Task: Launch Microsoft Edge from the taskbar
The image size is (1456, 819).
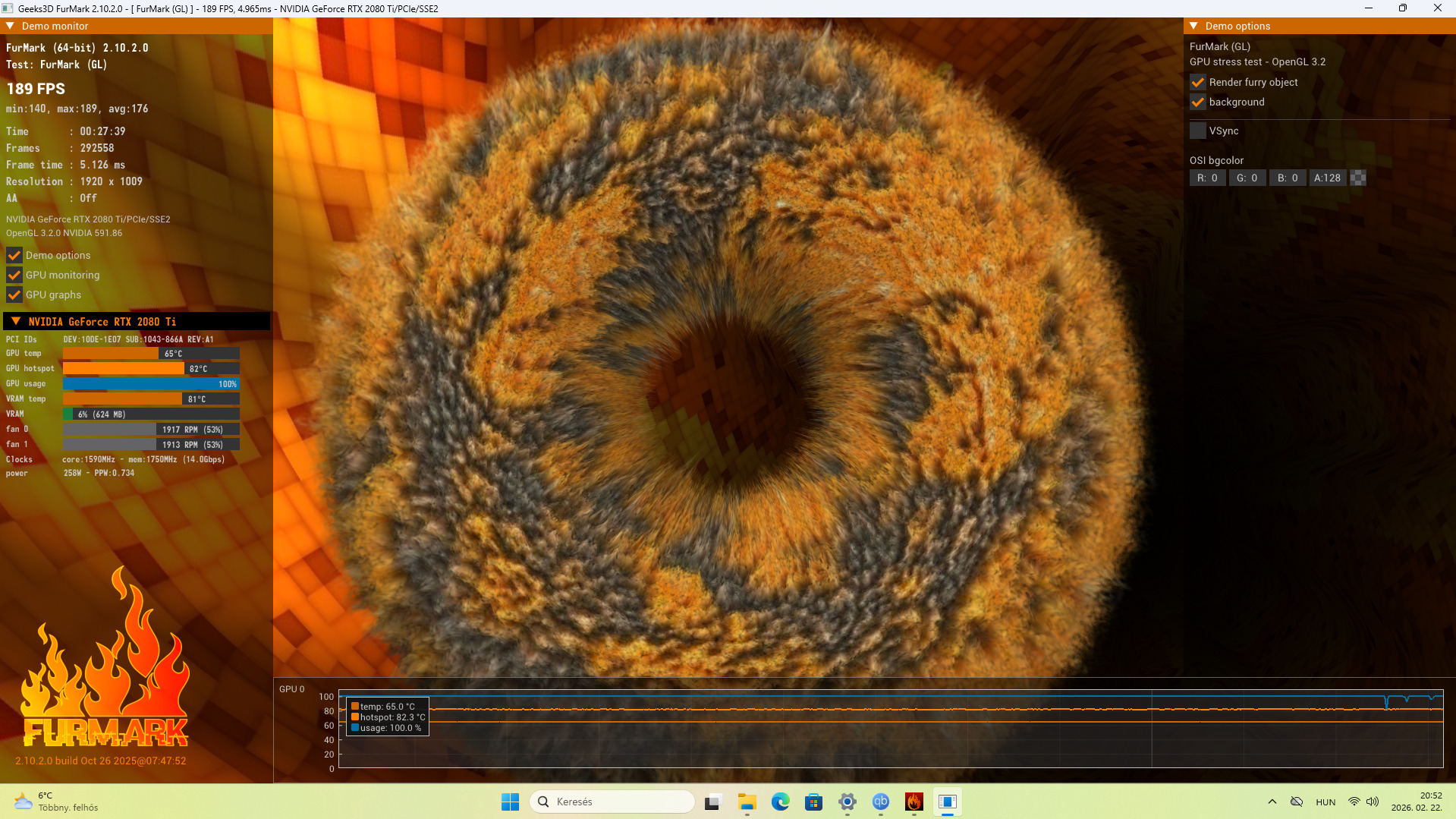Action: 781,802
